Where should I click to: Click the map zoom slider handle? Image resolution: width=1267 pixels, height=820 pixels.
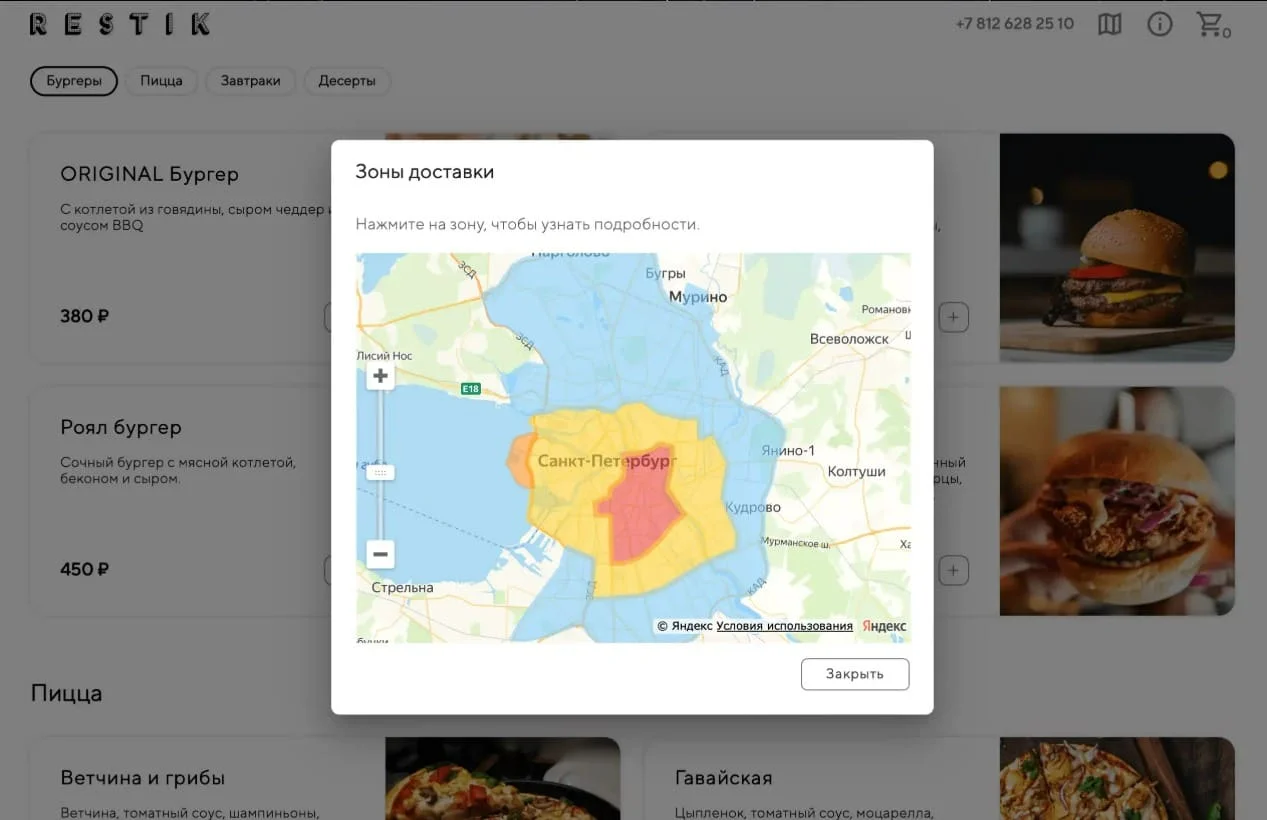point(380,472)
